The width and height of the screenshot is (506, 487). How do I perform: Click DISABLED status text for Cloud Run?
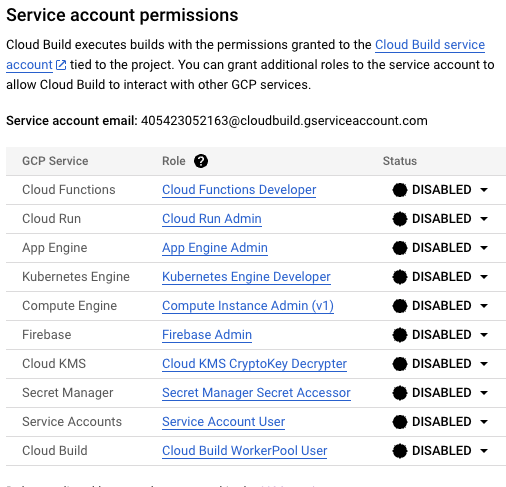(442, 219)
